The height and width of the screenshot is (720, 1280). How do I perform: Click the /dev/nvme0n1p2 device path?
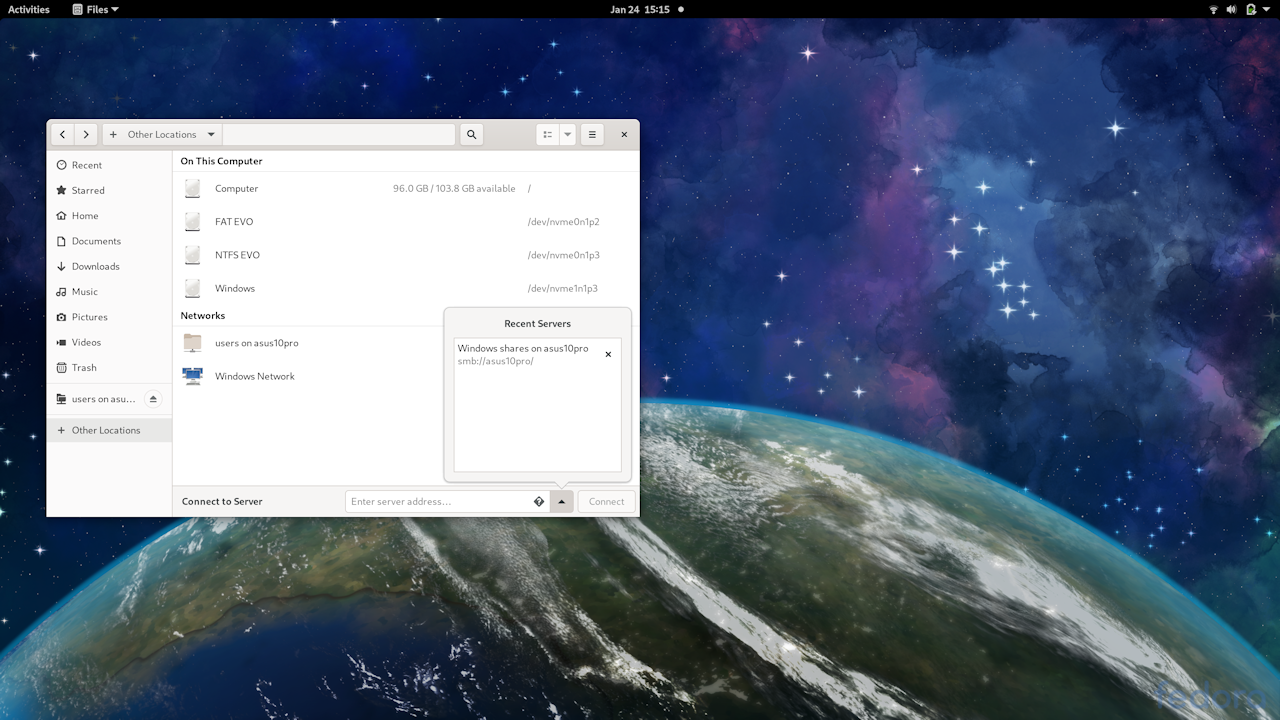point(563,221)
